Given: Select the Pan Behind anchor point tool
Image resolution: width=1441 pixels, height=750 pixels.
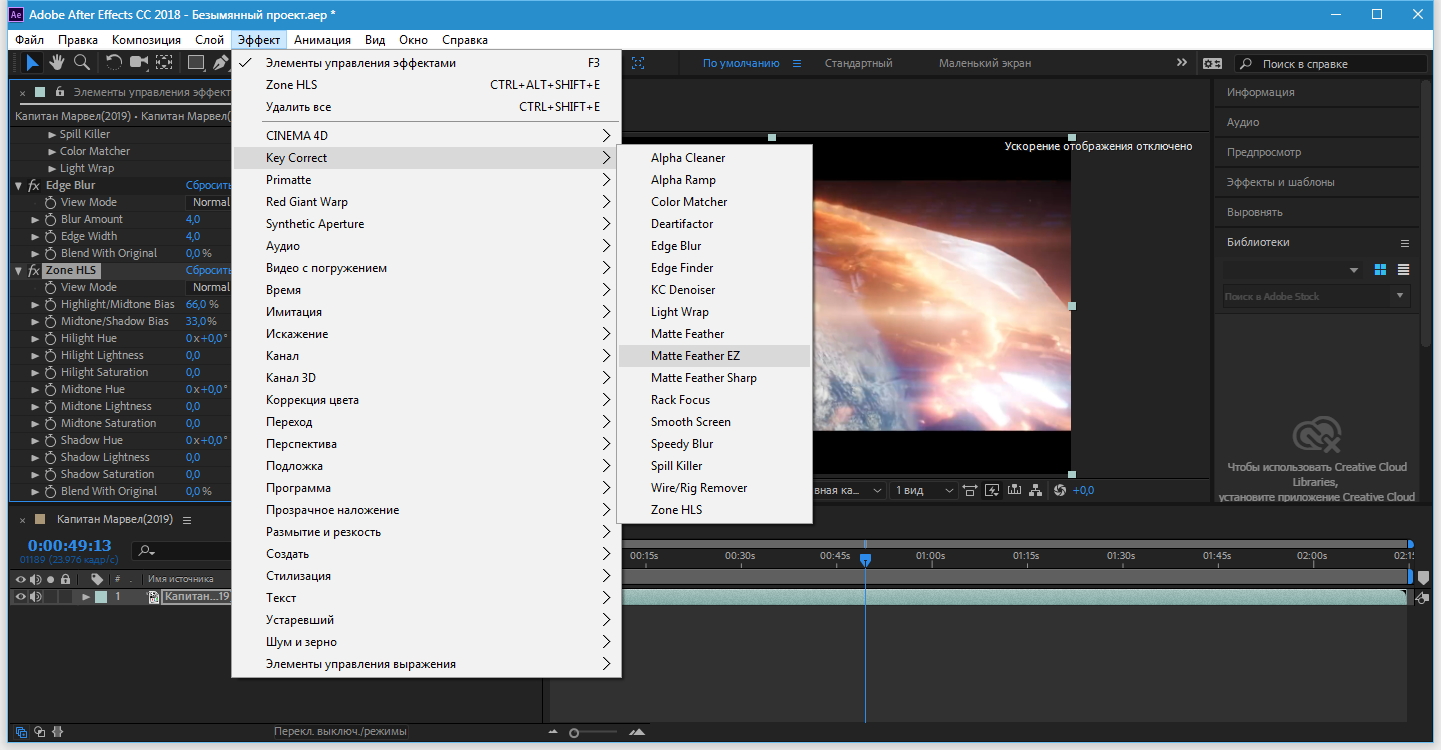Looking at the screenshot, I should 164,63.
